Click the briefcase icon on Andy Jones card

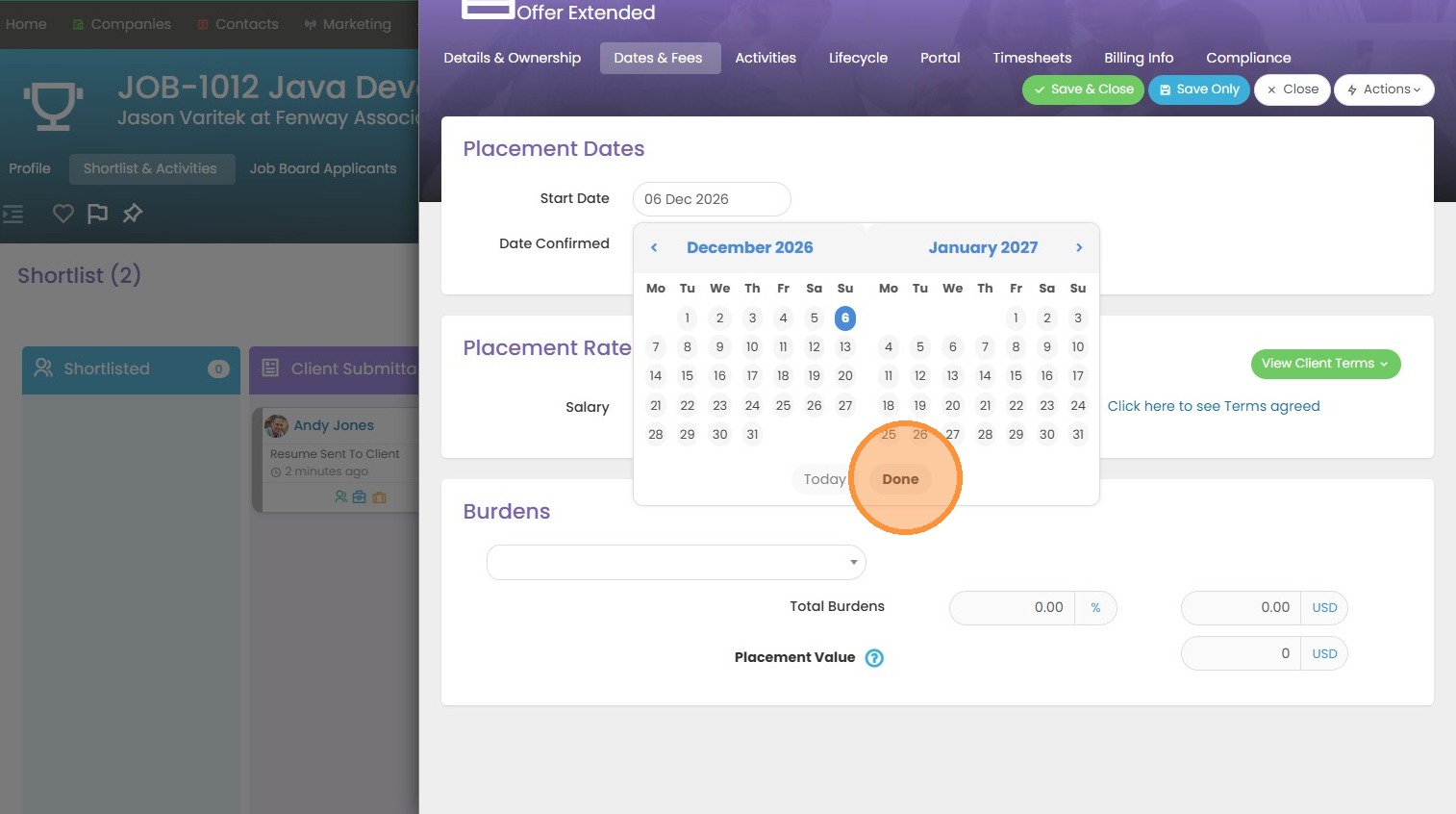coord(360,497)
